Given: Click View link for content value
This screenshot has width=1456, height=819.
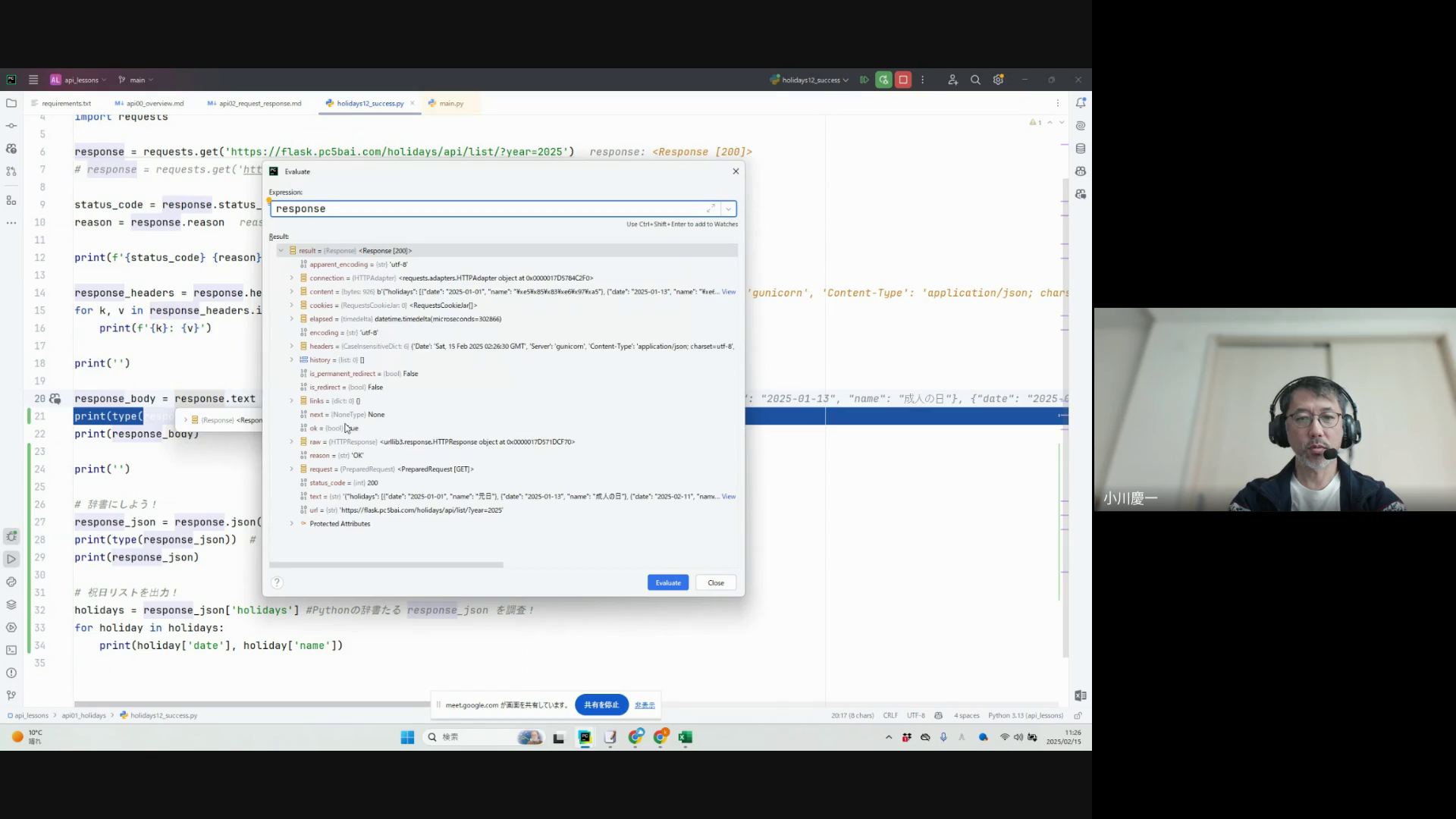Looking at the screenshot, I should coord(729,291).
